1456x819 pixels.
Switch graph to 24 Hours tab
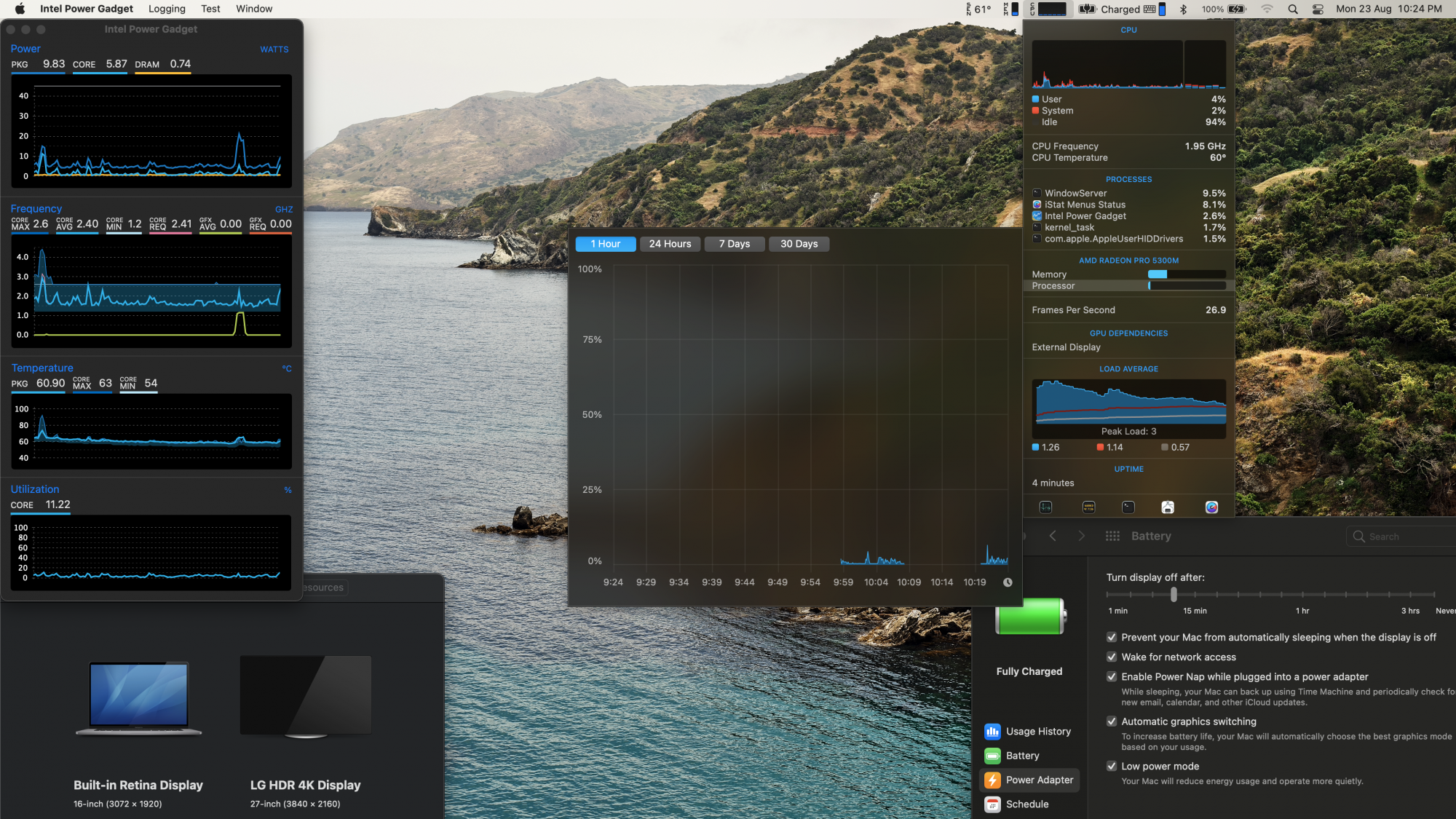point(670,244)
